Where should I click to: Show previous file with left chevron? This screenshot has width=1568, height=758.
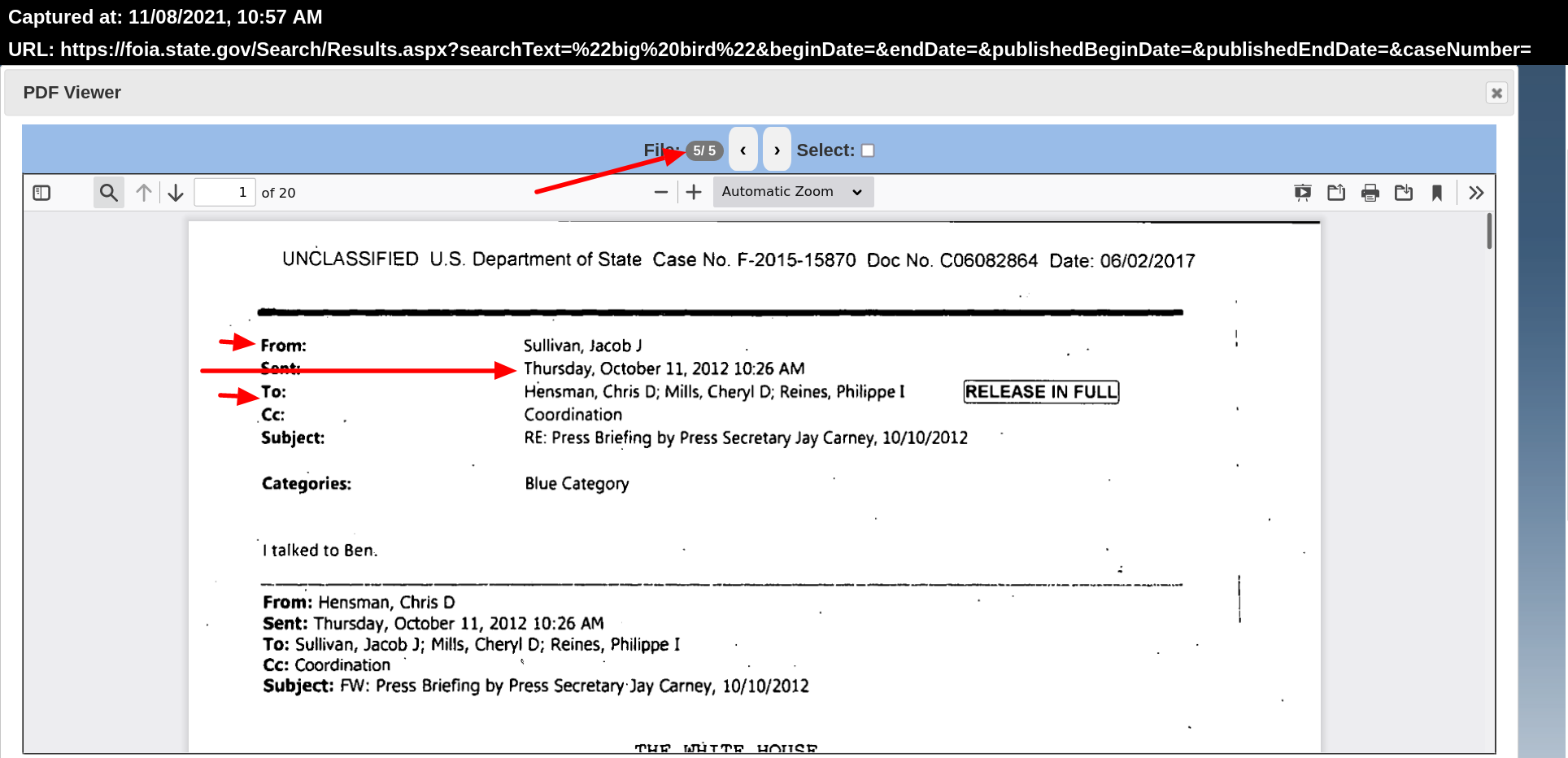click(743, 150)
